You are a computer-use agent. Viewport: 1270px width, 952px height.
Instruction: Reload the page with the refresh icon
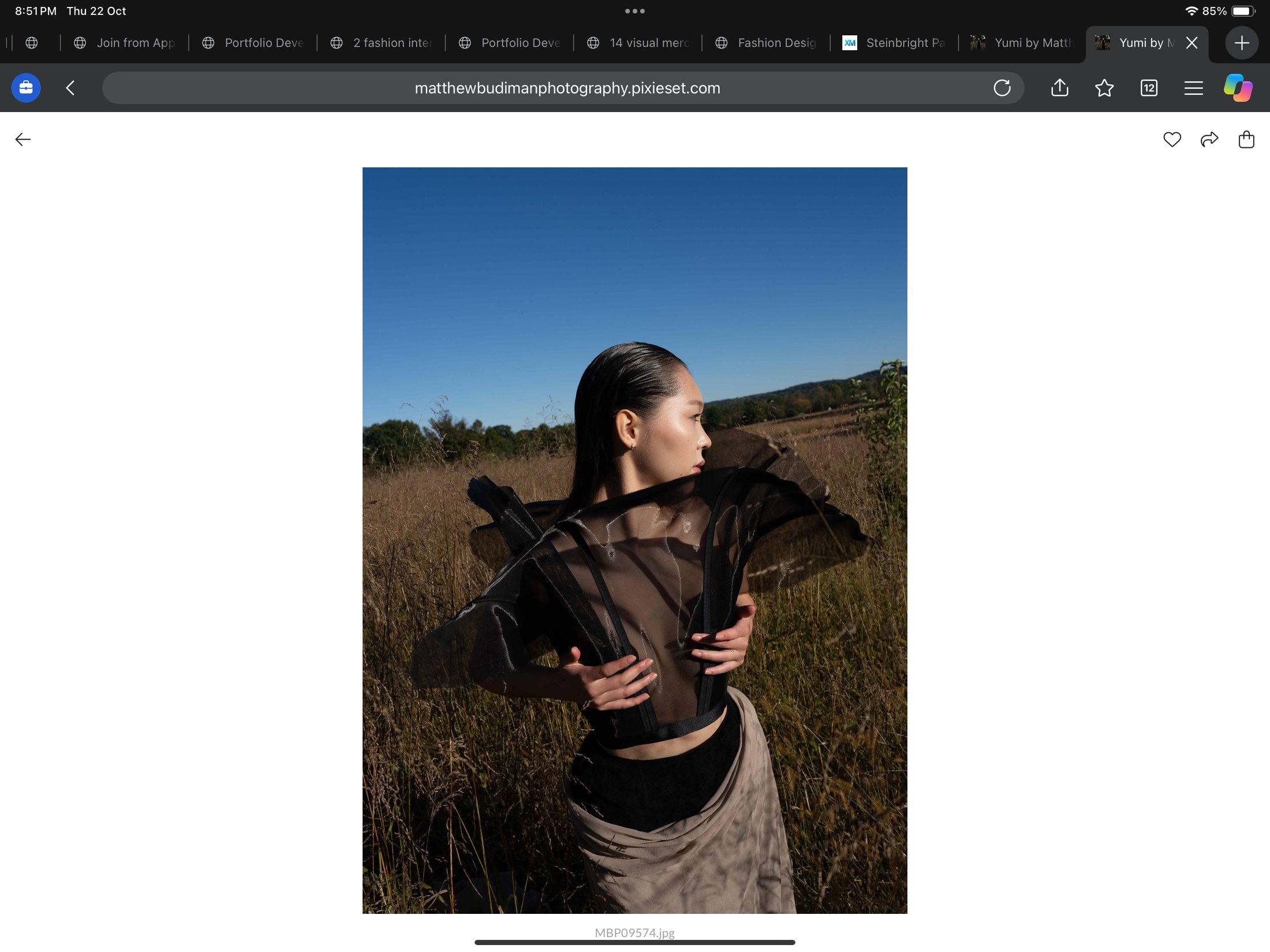pyautogui.click(x=1002, y=88)
